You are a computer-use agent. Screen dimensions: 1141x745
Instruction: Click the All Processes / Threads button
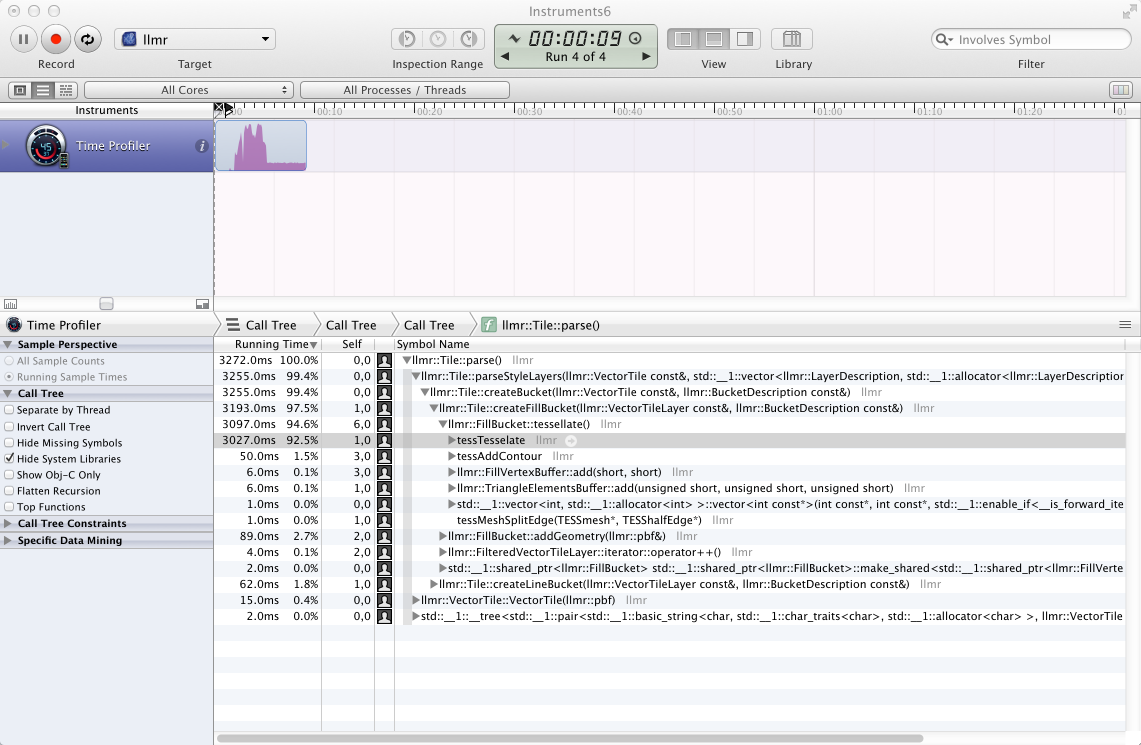point(404,90)
